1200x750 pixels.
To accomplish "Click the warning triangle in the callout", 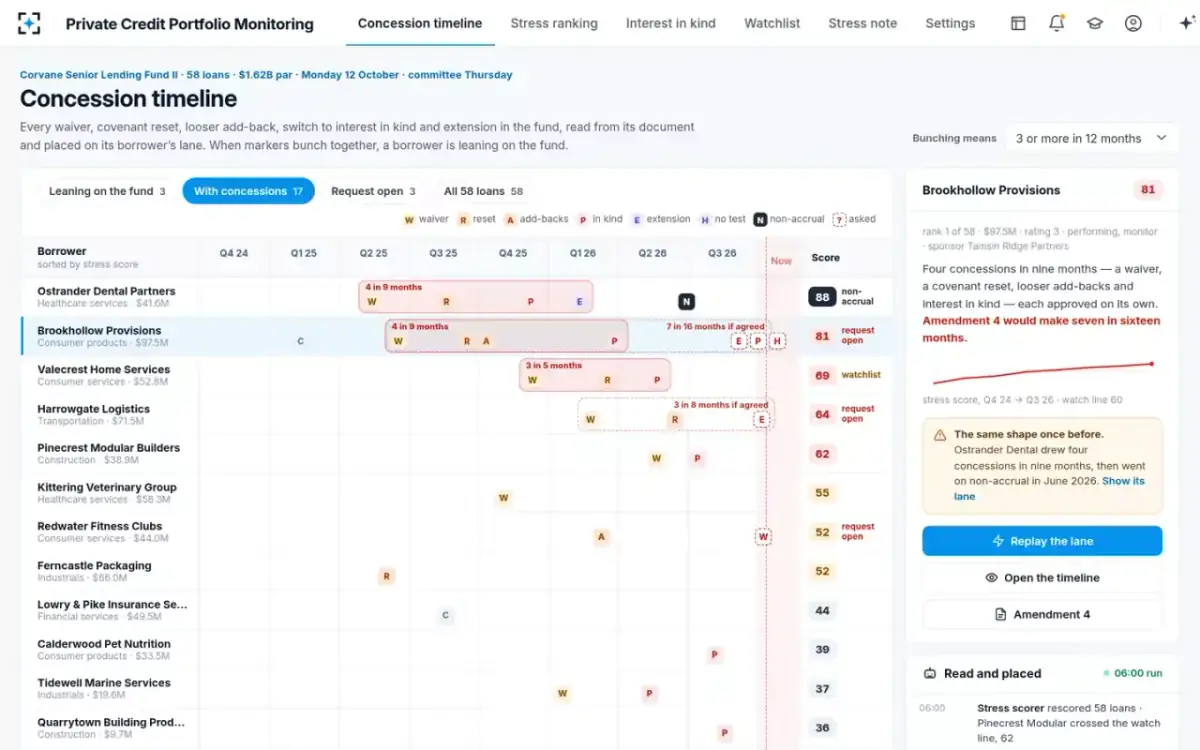I will point(939,435).
